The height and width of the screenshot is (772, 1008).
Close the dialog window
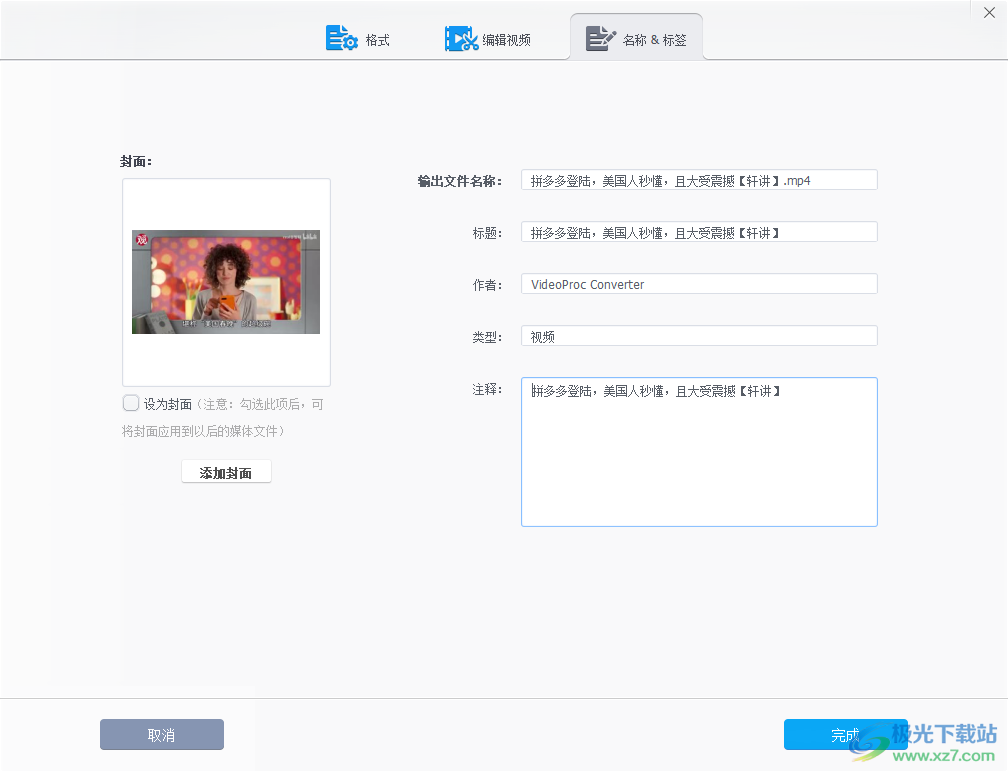[x=989, y=12]
